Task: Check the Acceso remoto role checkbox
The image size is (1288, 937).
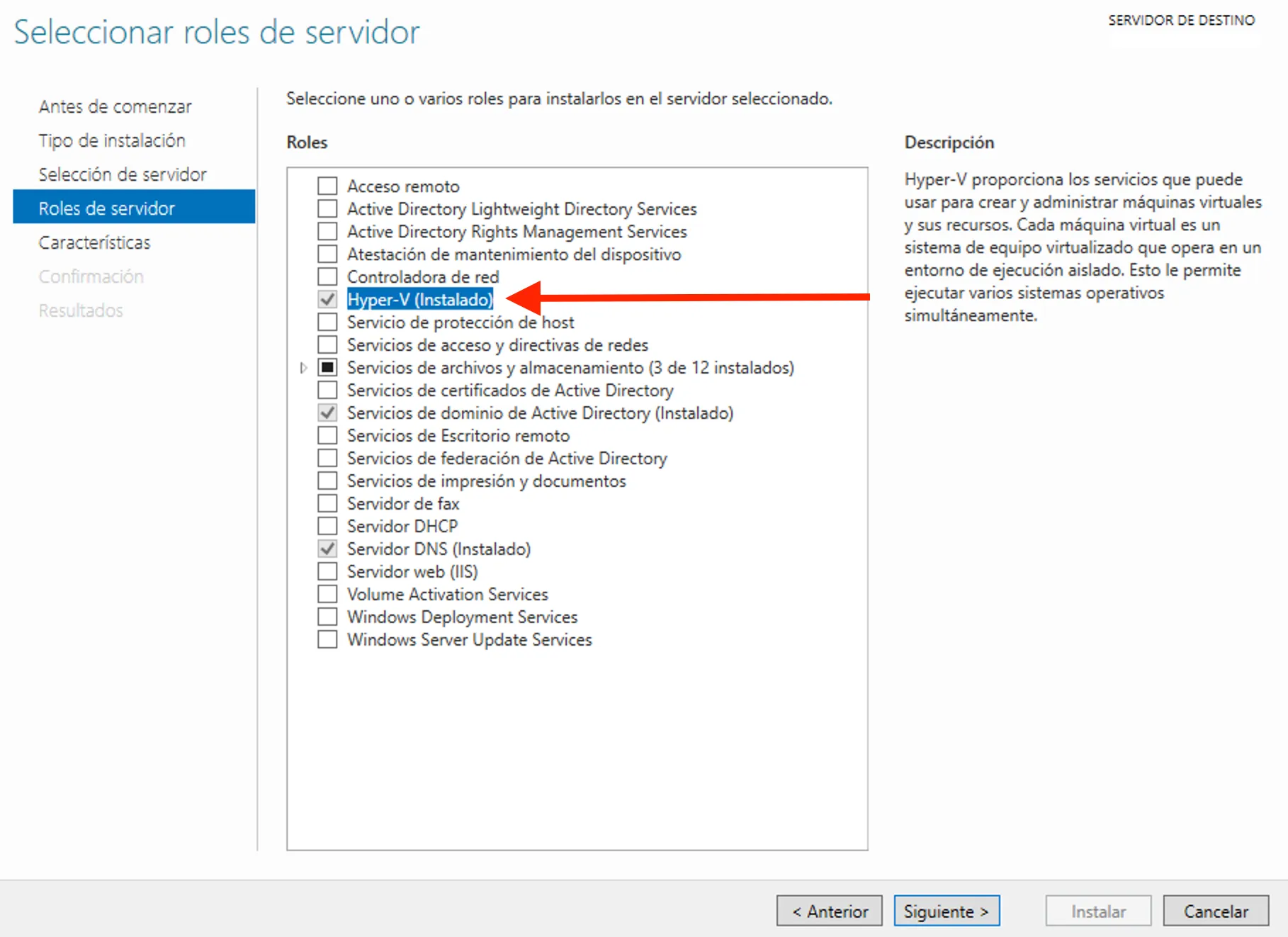Action: pyautogui.click(x=327, y=186)
